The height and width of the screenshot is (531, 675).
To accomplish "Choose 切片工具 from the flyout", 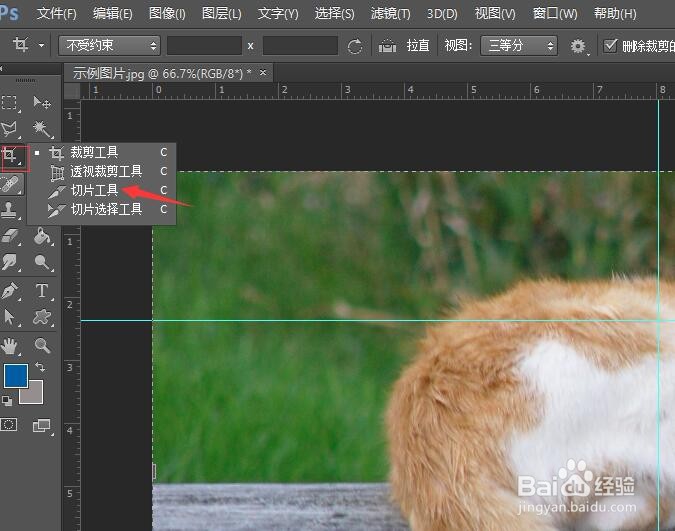I will (102, 190).
